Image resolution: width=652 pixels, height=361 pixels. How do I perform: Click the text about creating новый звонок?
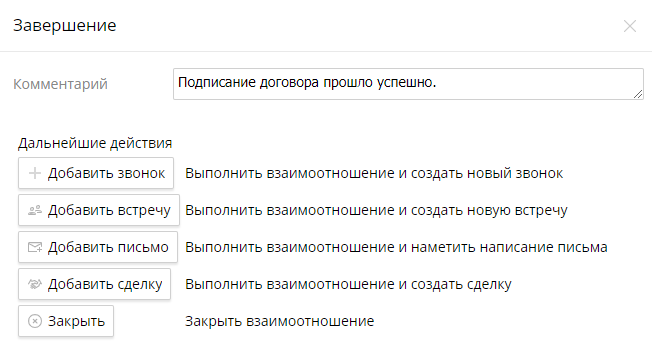click(x=374, y=173)
